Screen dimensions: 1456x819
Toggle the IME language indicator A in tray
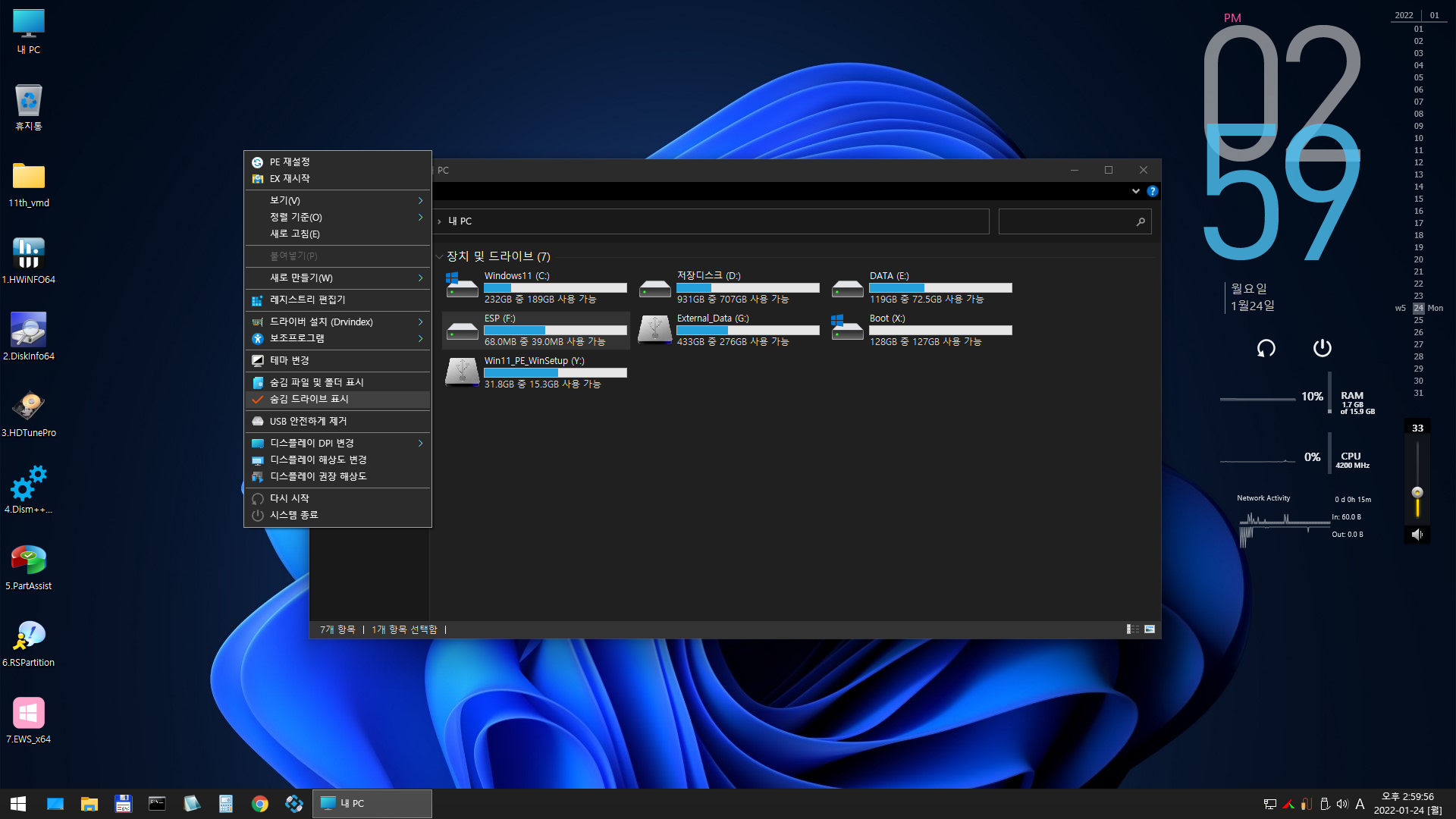1360,804
